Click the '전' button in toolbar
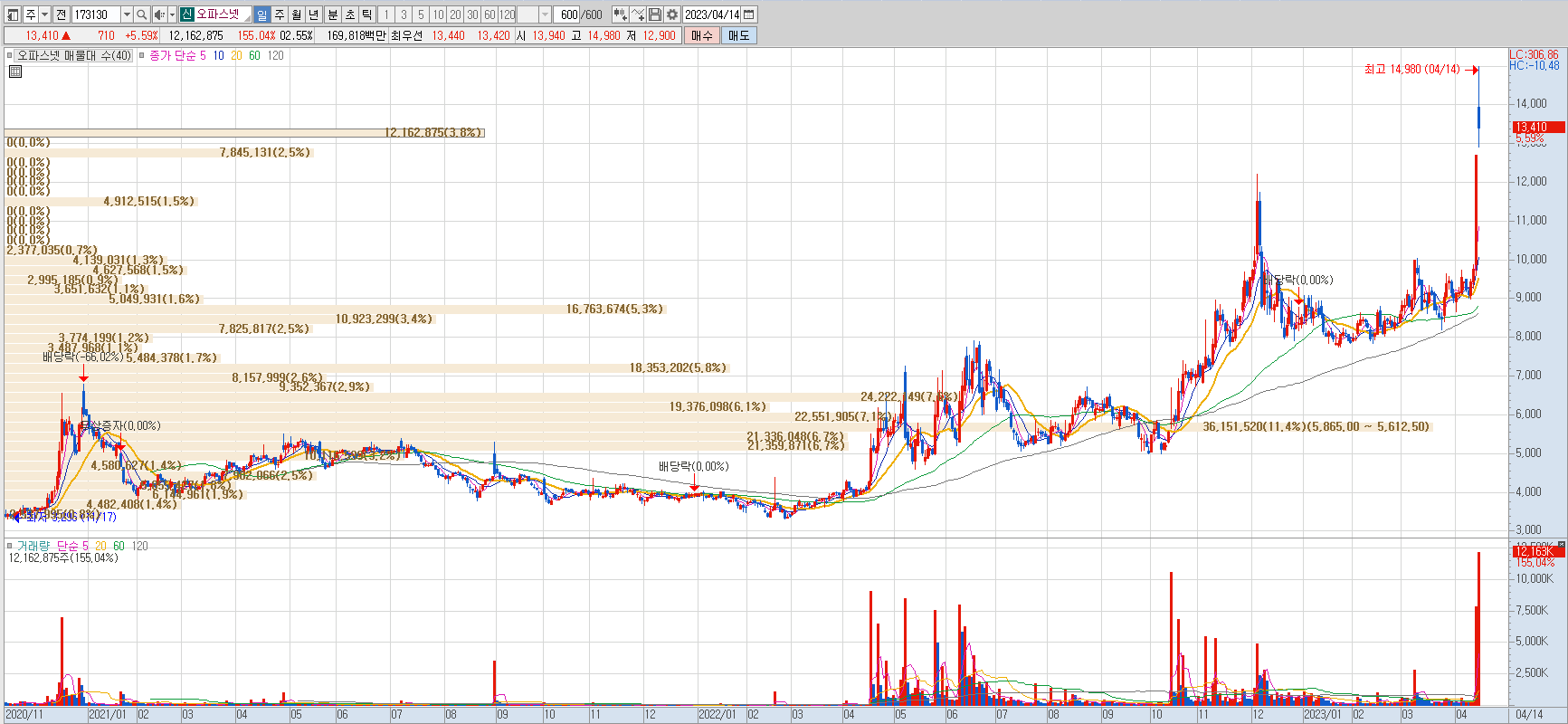 (x=61, y=14)
